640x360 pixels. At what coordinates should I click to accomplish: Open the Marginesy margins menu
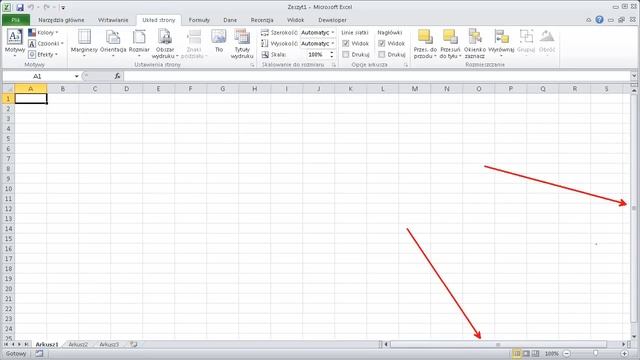[84, 42]
